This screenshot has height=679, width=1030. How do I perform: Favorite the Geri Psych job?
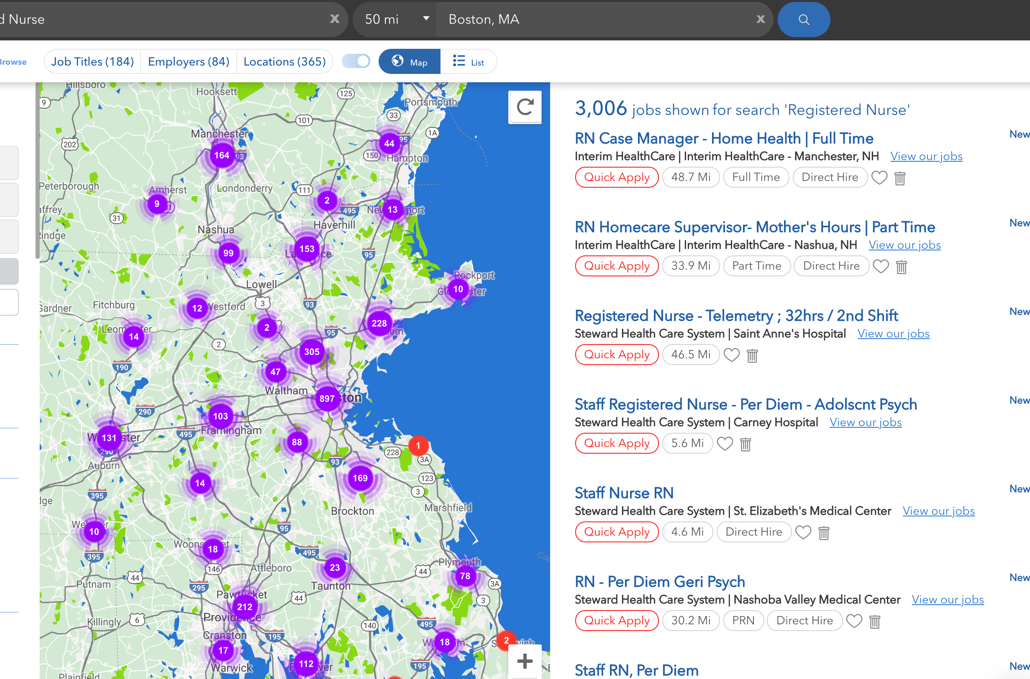[x=854, y=621]
